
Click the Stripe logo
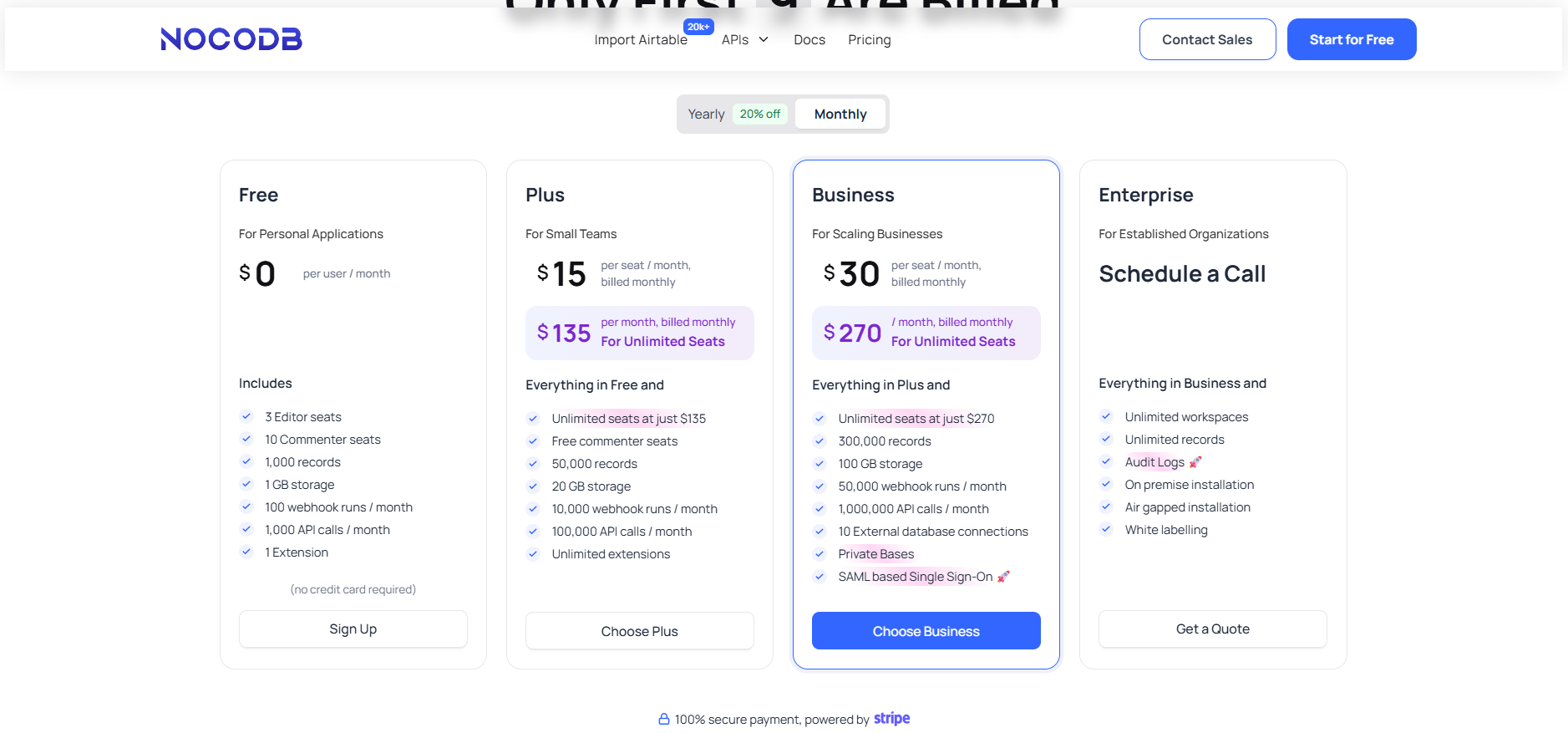click(891, 719)
